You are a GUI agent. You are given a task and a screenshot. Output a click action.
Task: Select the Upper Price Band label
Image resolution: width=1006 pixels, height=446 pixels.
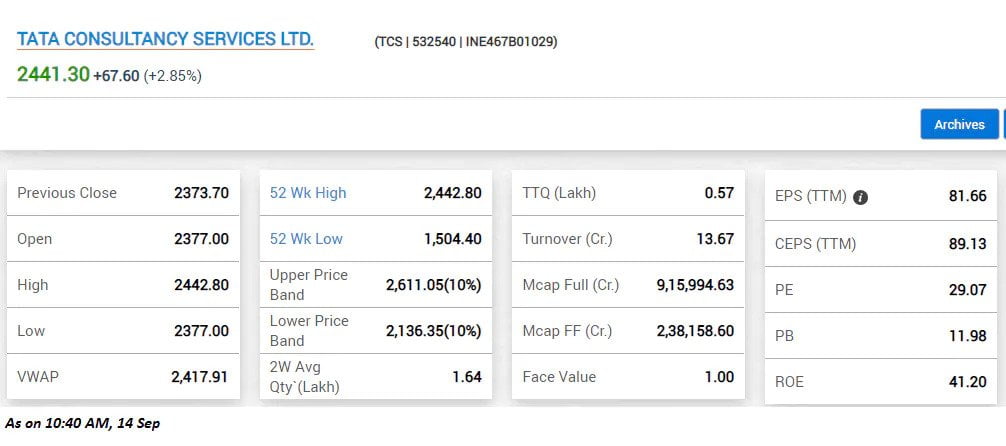tap(309, 284)
